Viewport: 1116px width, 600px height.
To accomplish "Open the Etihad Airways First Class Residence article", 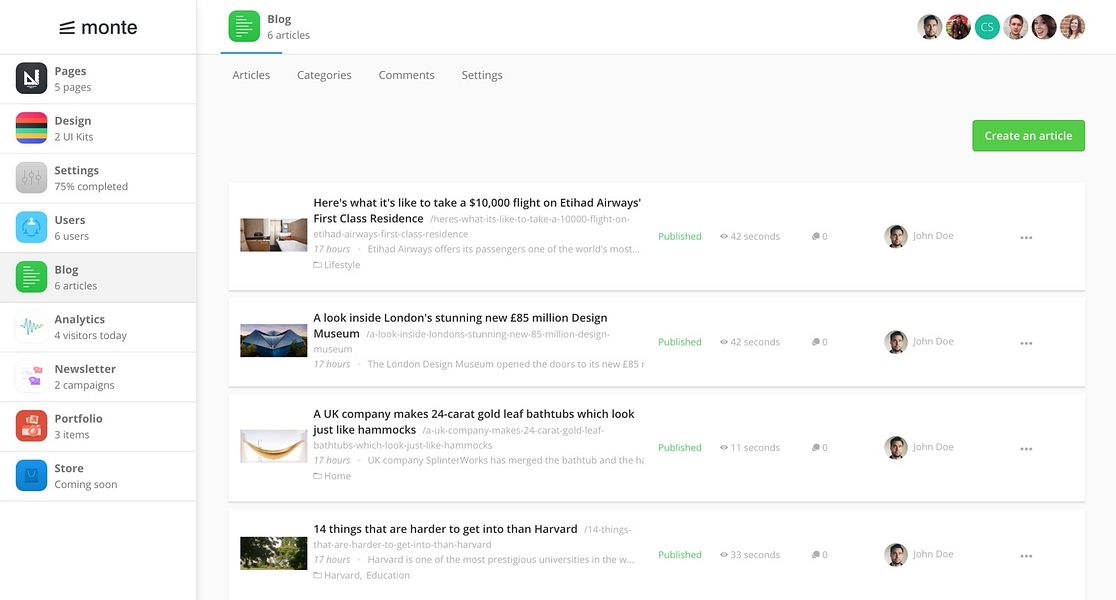I will coord(477,211).
